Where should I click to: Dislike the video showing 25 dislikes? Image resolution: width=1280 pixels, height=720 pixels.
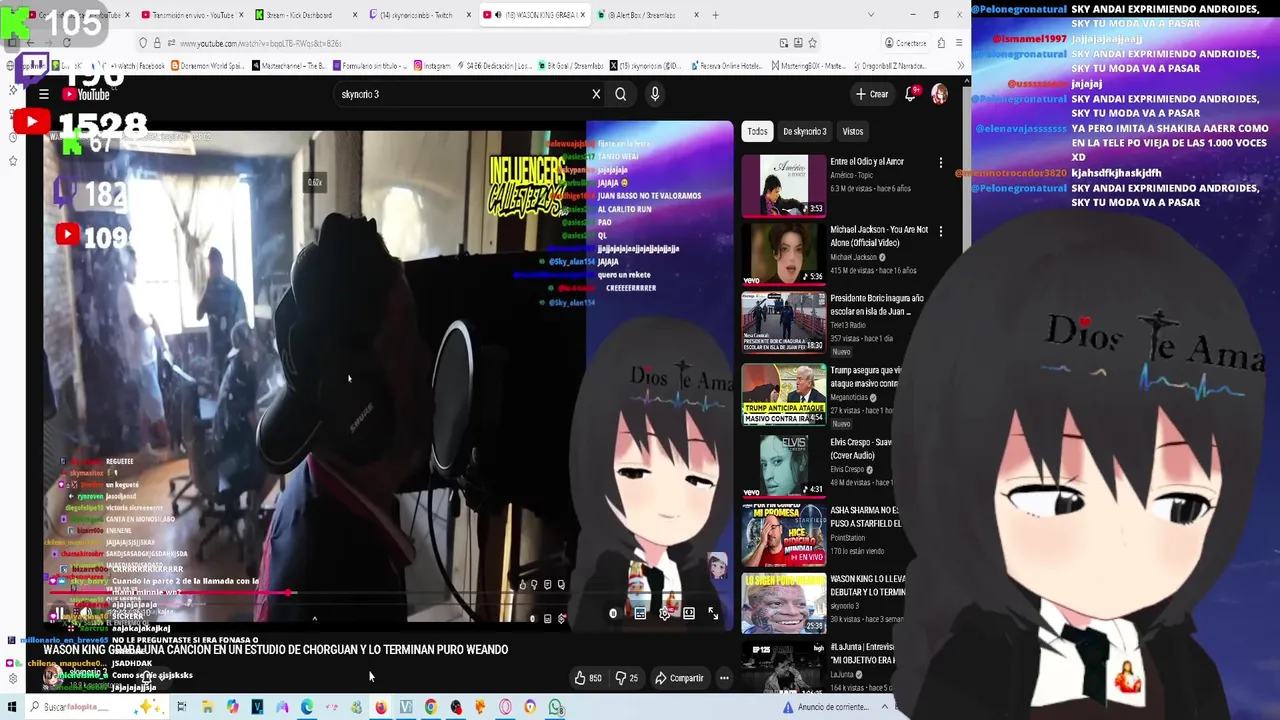coord(627,678)
